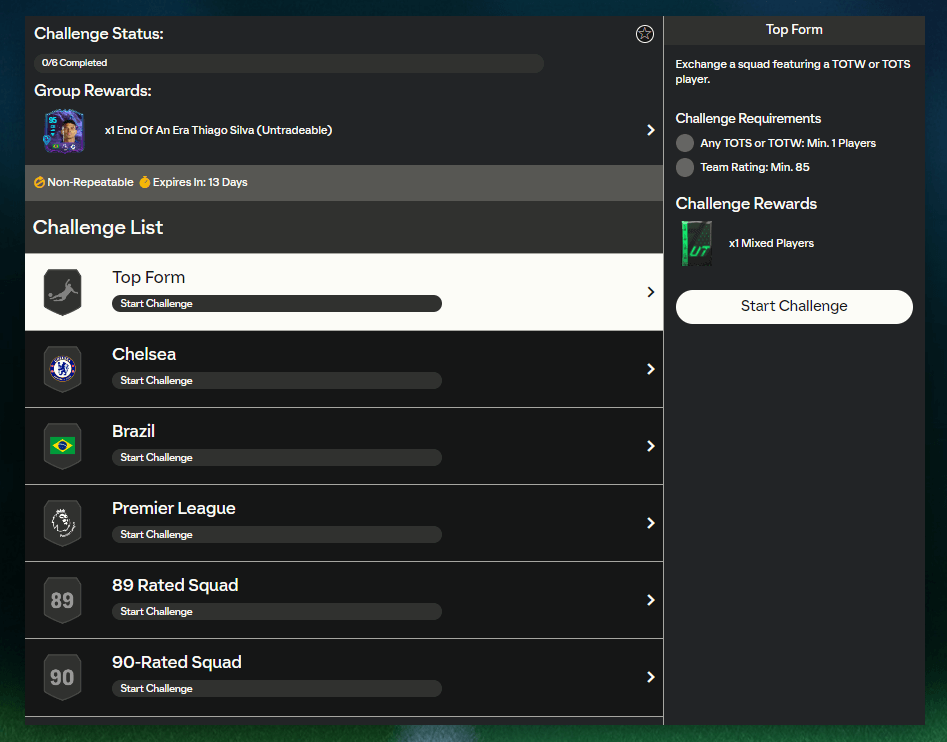Image resolution: width=947 pixels, height=742 pixels.
Task: Click the Chelsea club crest badge
Action: pyautogui.click(x=62, y=369)
